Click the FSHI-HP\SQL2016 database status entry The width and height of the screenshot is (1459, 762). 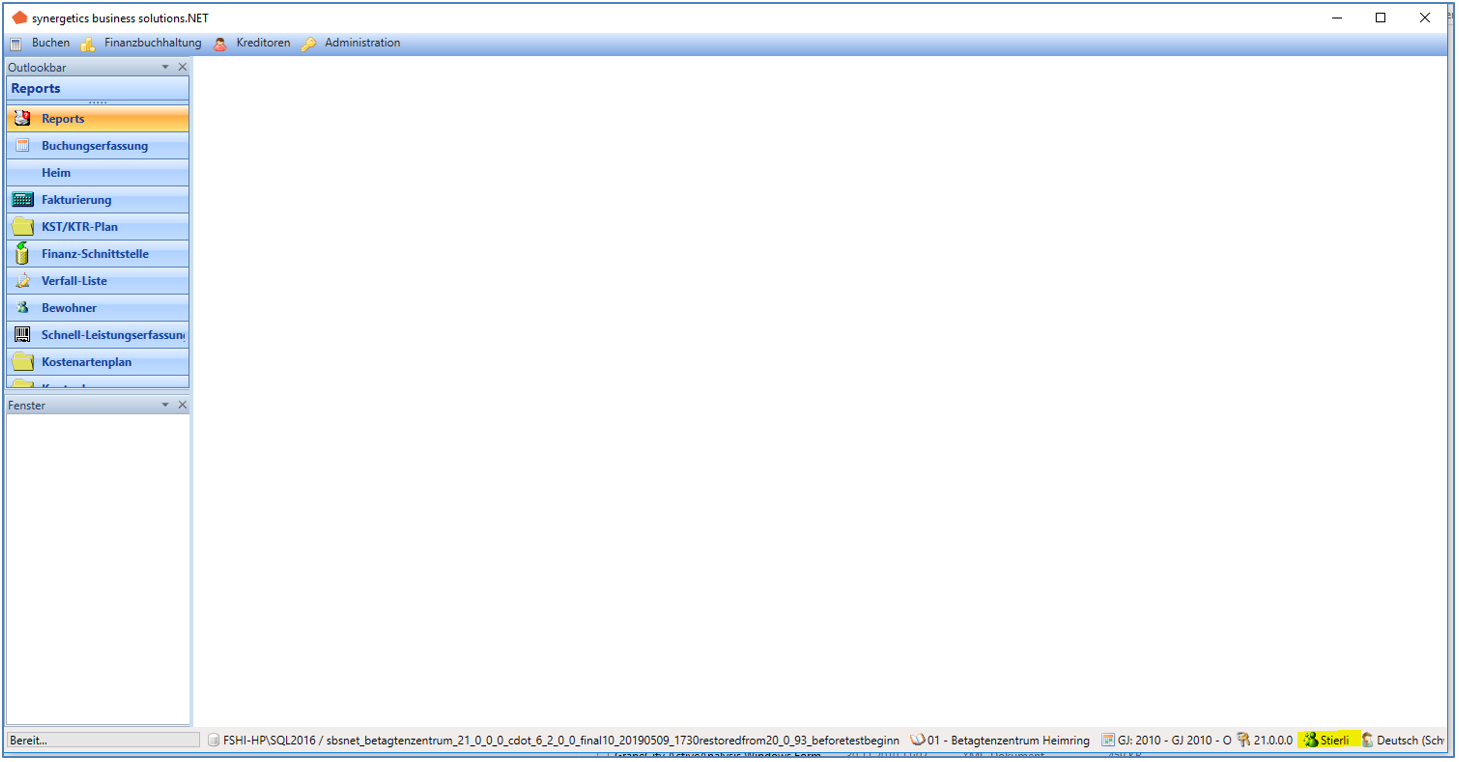[x=554, y=740]
